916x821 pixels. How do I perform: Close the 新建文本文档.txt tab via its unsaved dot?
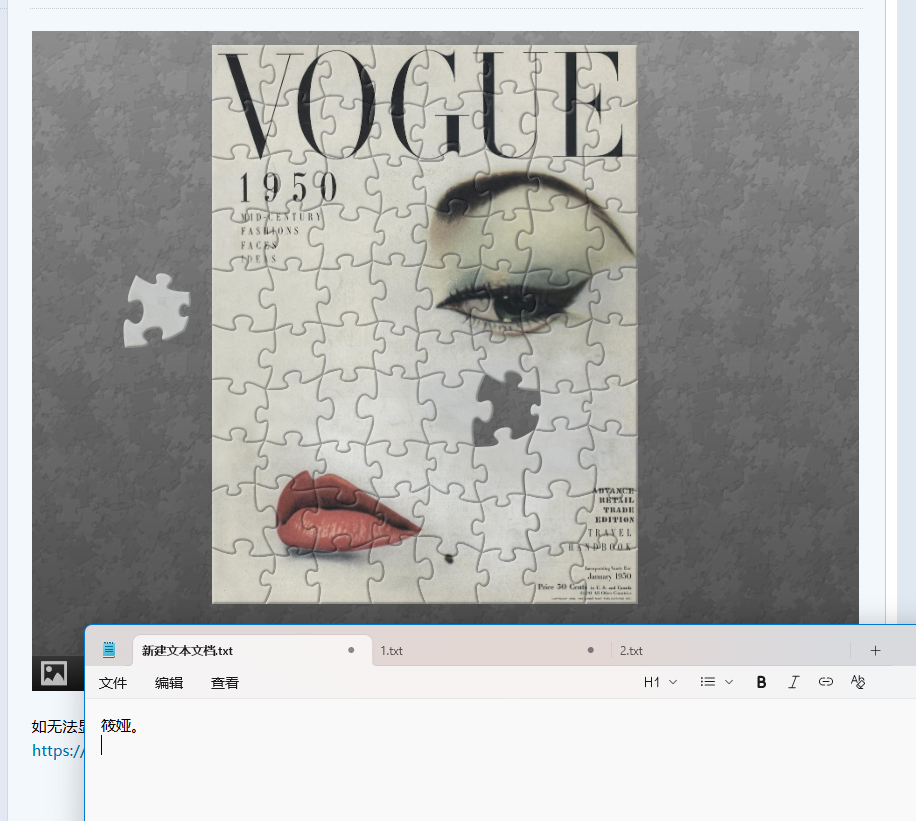(351, 650)
